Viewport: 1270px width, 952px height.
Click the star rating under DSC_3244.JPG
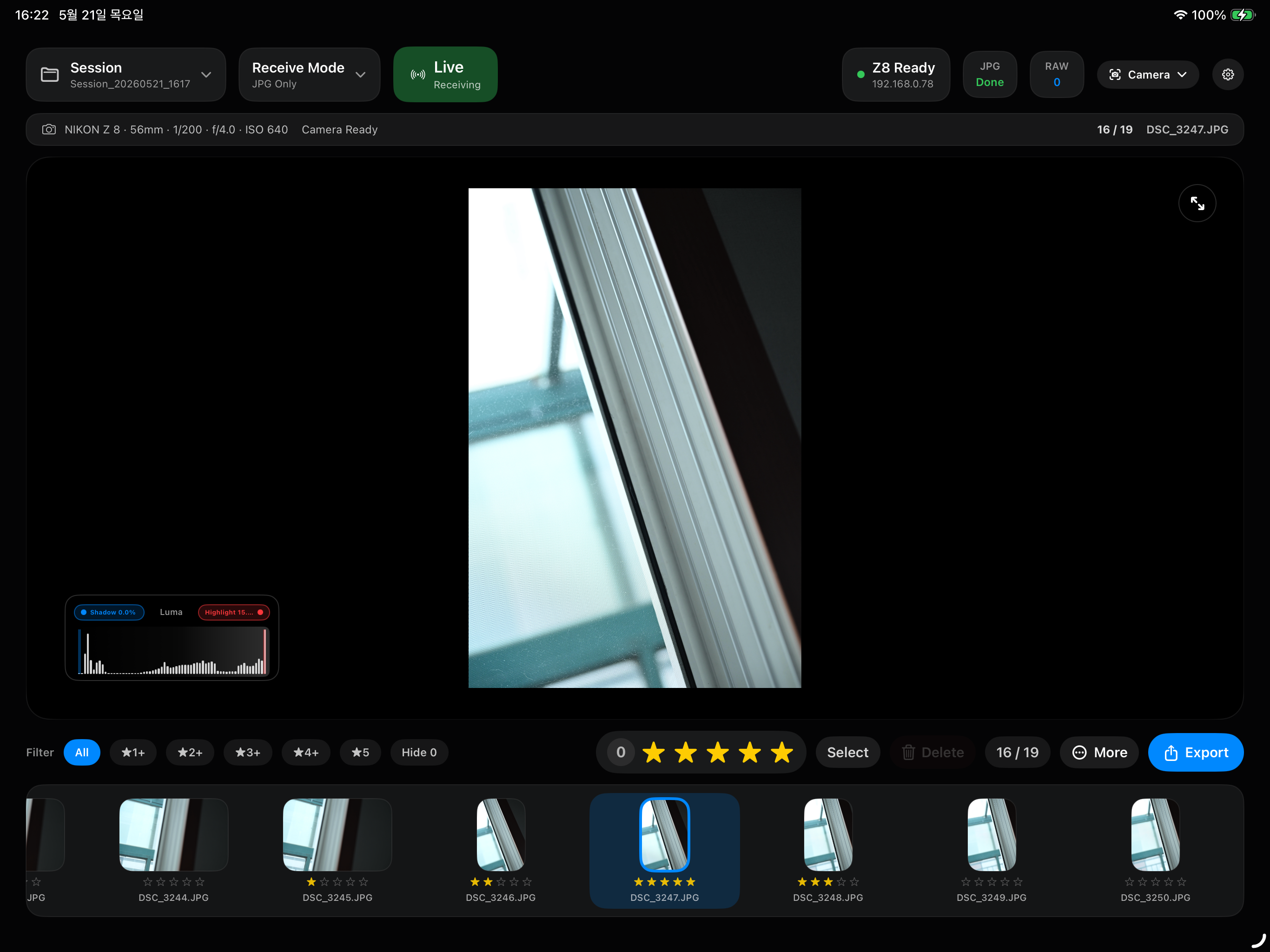[x=173, y=882]
